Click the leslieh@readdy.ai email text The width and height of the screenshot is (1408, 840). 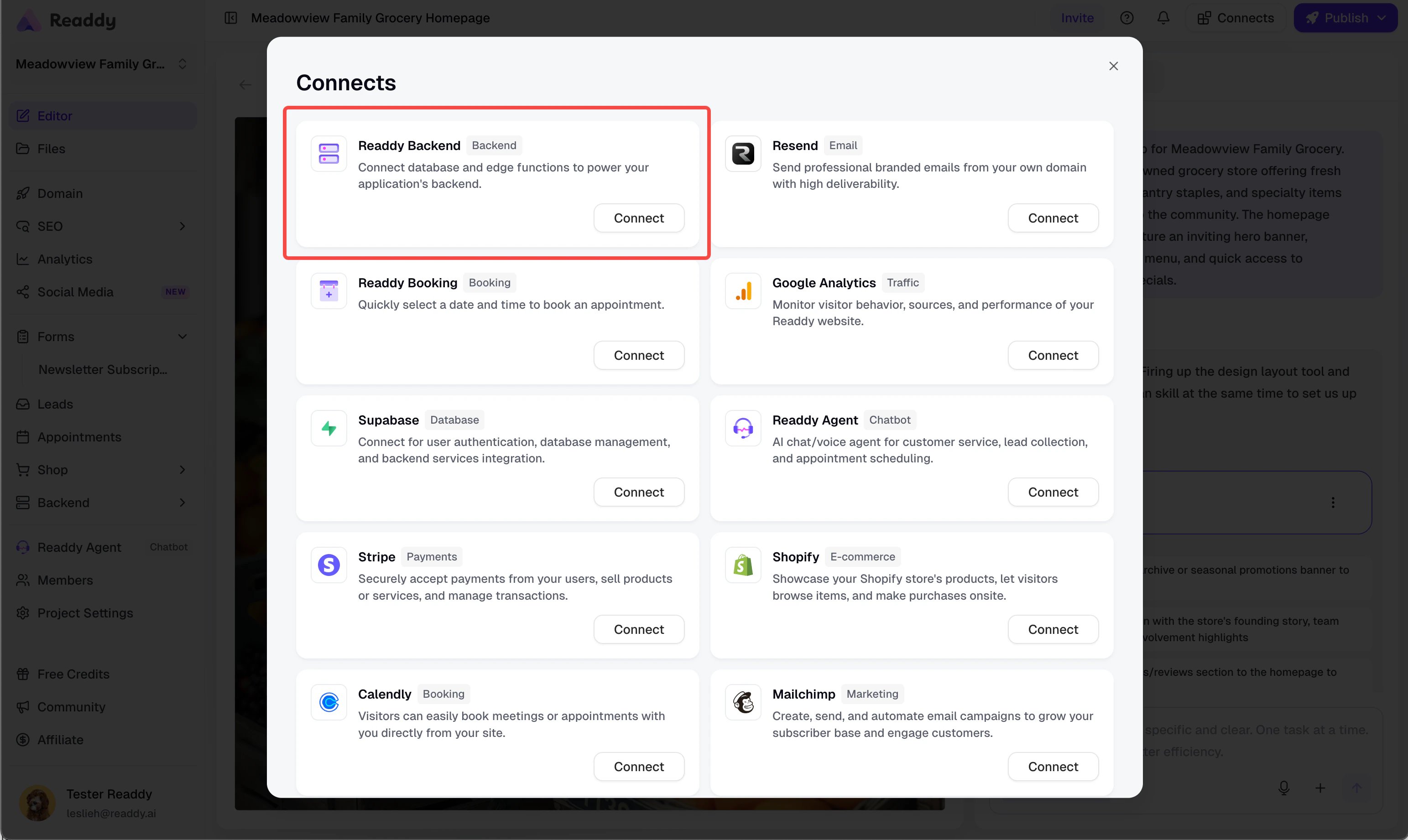(x=111, y=814)
